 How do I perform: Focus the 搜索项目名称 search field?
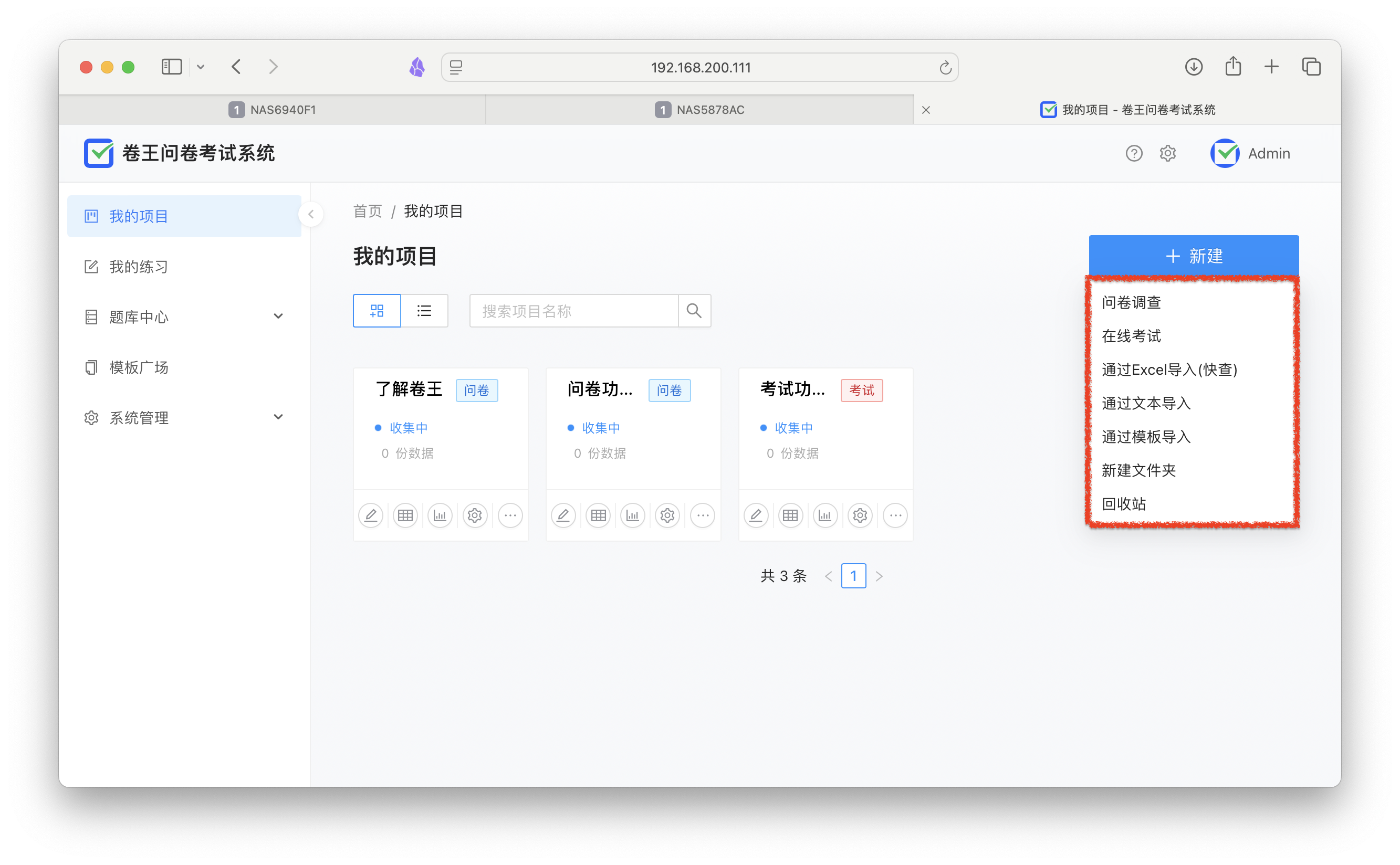click(x=573, y=311)
